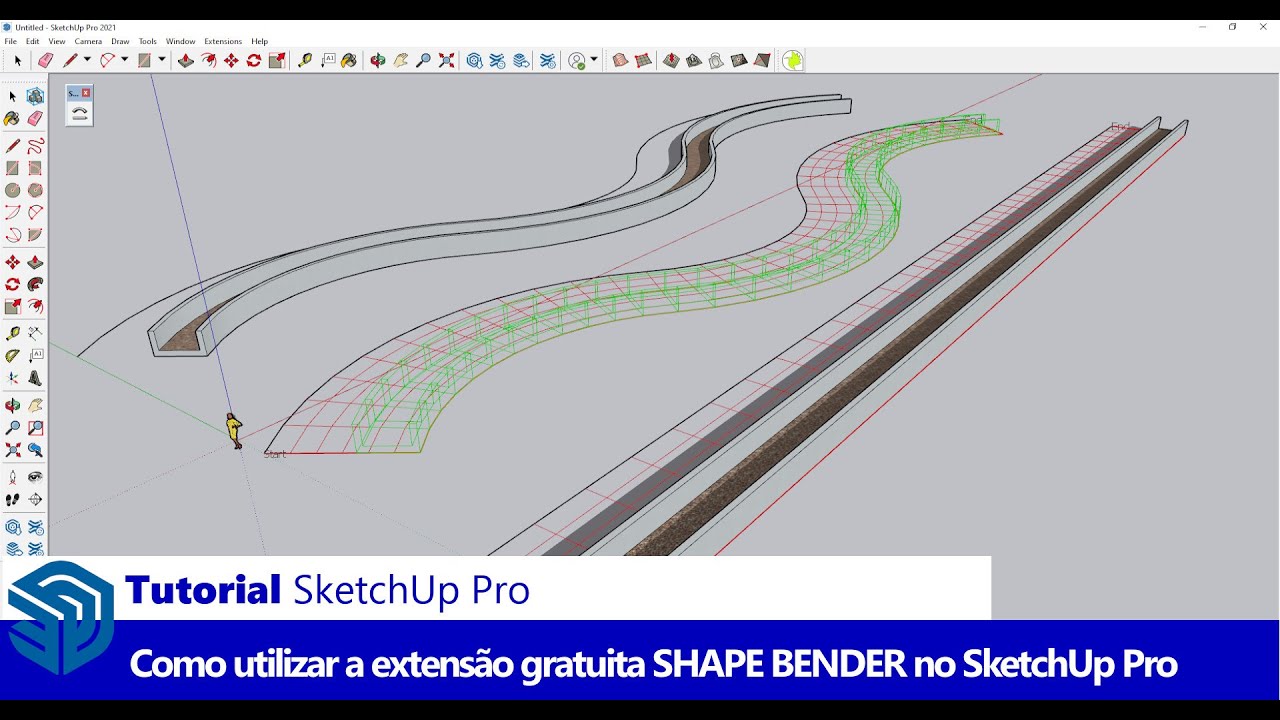Expand the Shape tool dropdown arrow

tap(161, 60)
